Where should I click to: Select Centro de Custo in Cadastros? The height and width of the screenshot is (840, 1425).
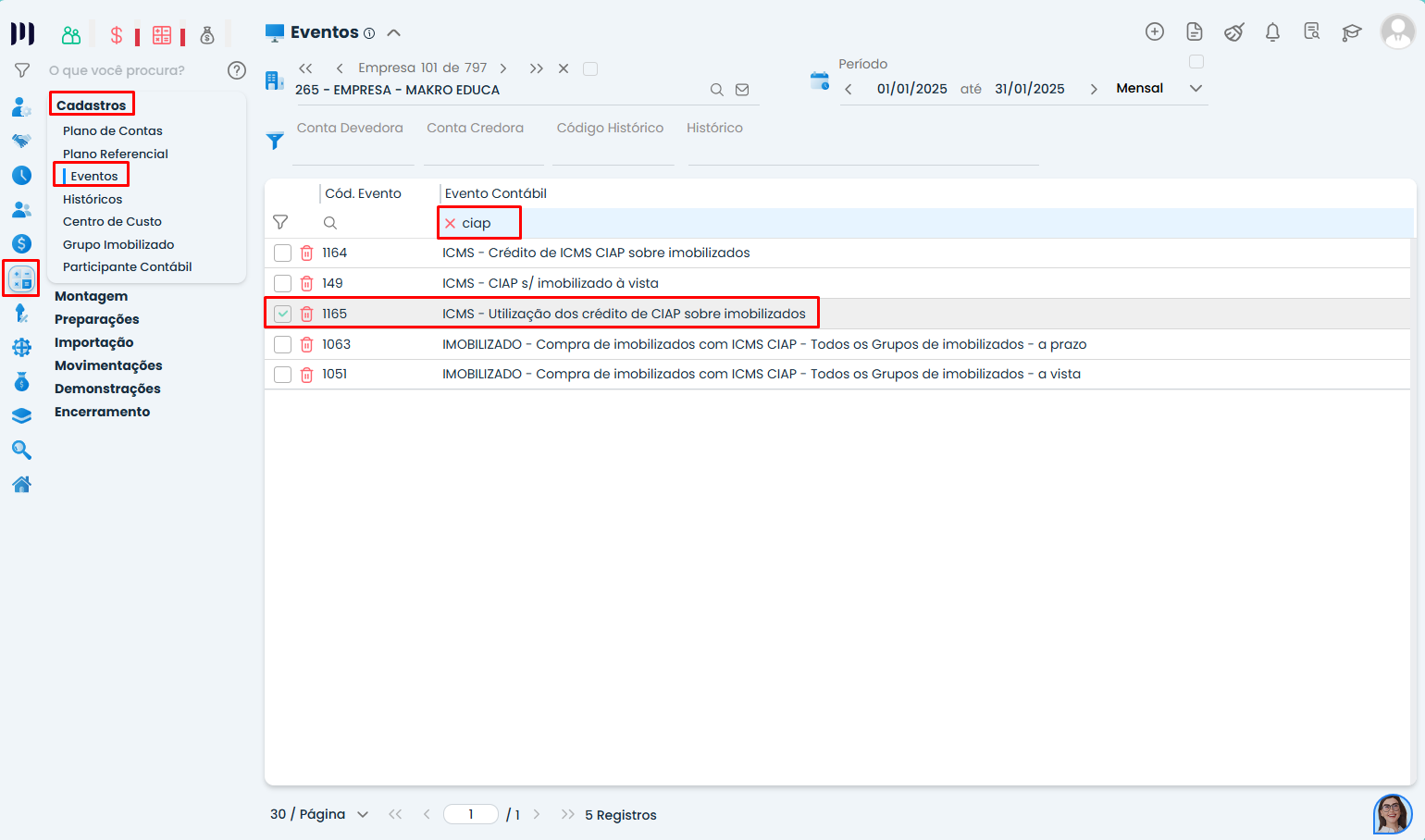(x=112, y=221)
